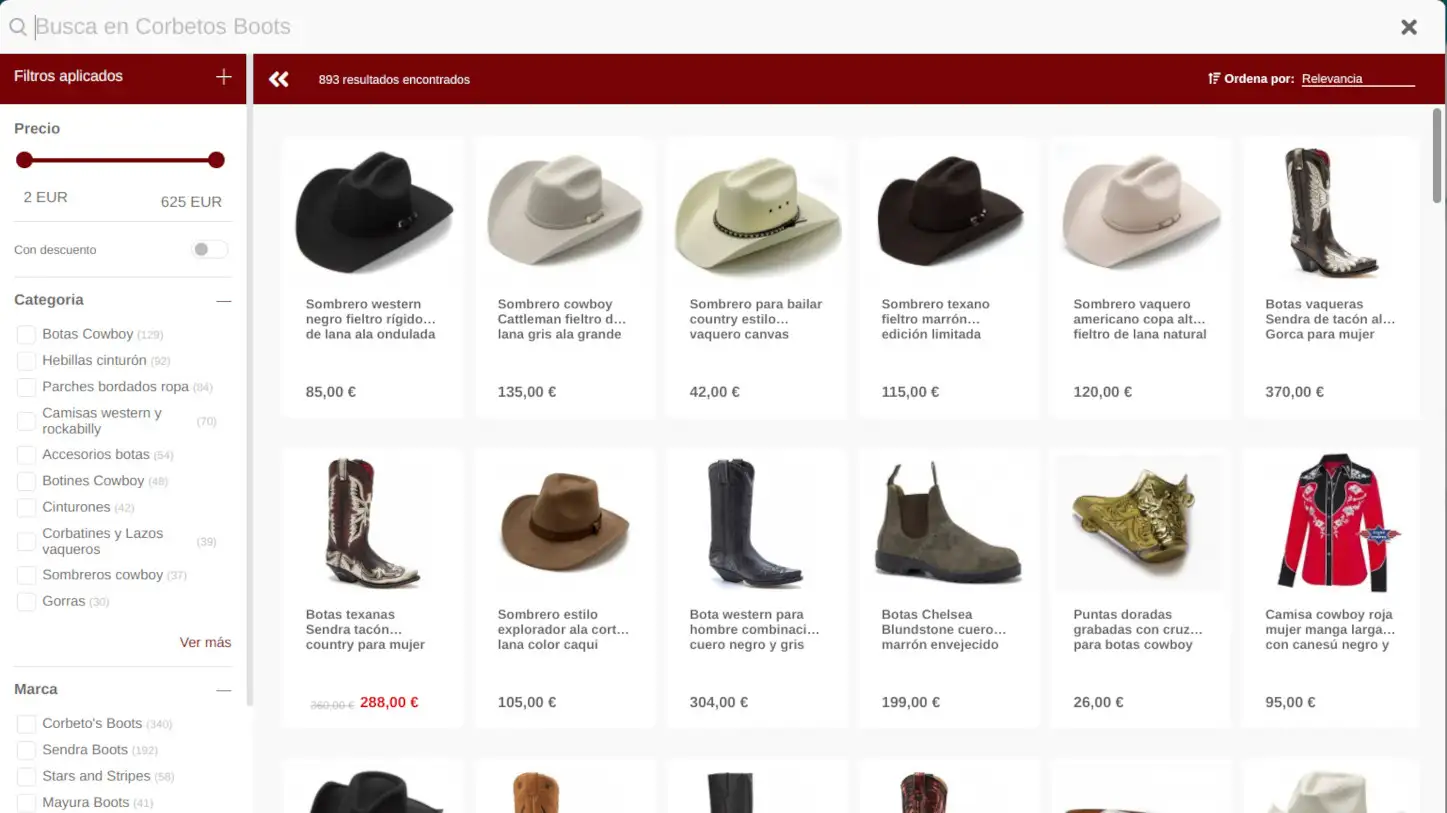
Task: Check the Hebillas cinturón category
Action: point(26,360)
